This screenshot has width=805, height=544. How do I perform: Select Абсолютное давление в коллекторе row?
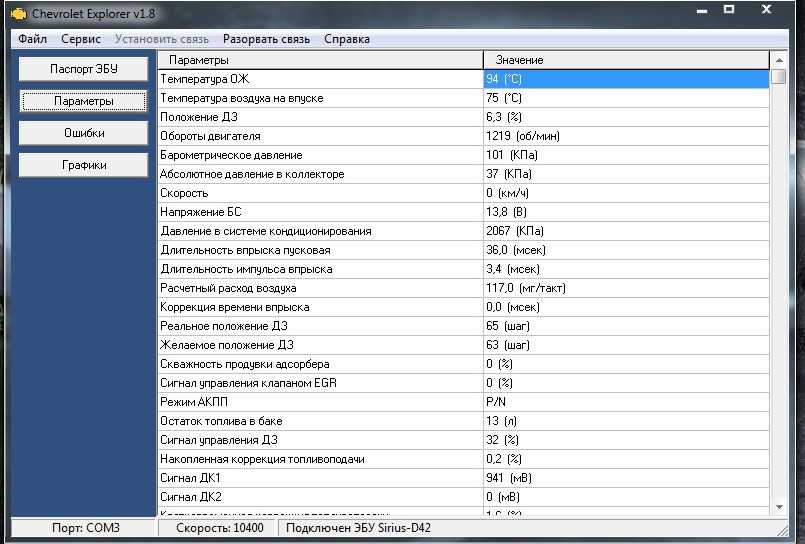tap(463, 174)
